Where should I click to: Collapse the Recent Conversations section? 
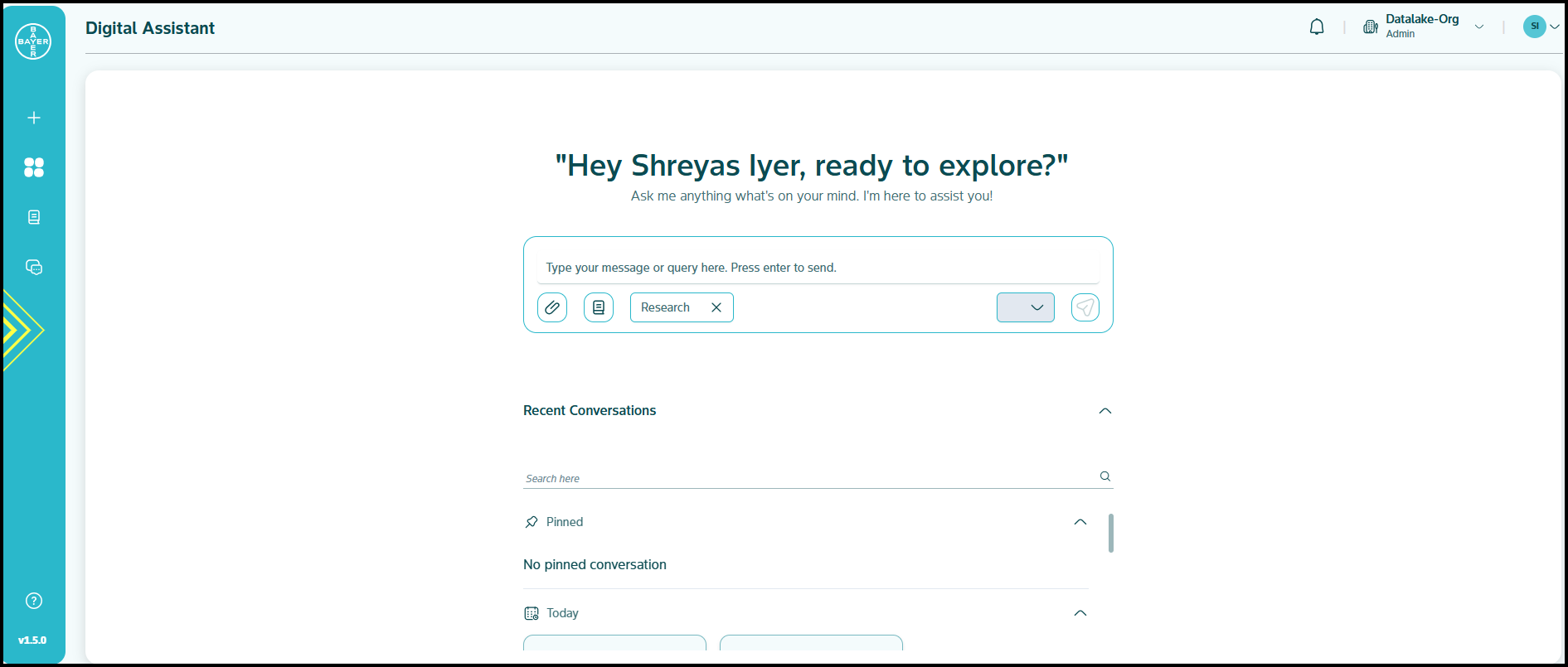[x=1104, y=411]
